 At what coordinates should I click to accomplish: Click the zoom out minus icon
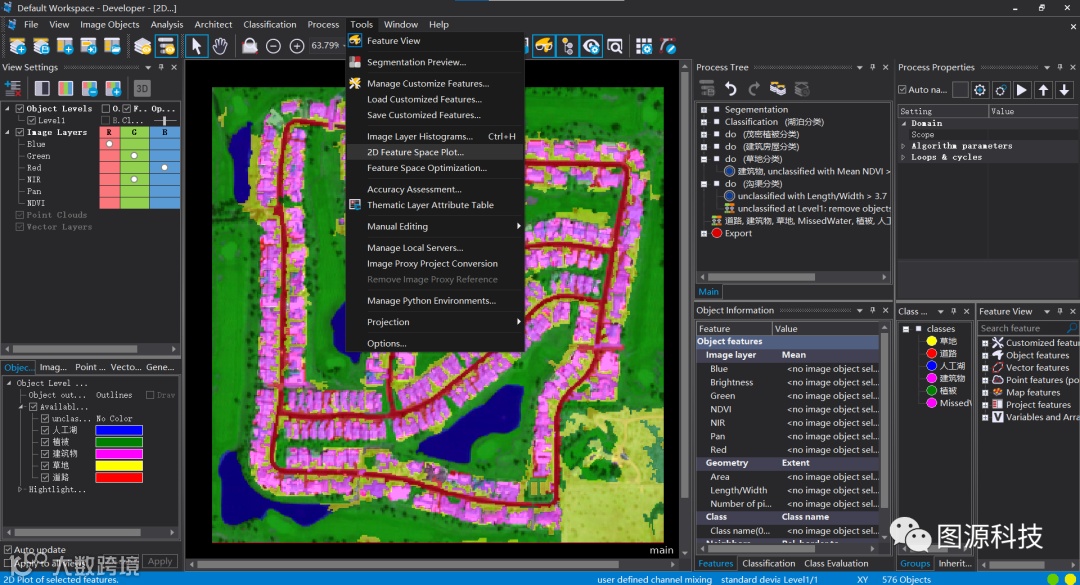(x=273, y=46)
